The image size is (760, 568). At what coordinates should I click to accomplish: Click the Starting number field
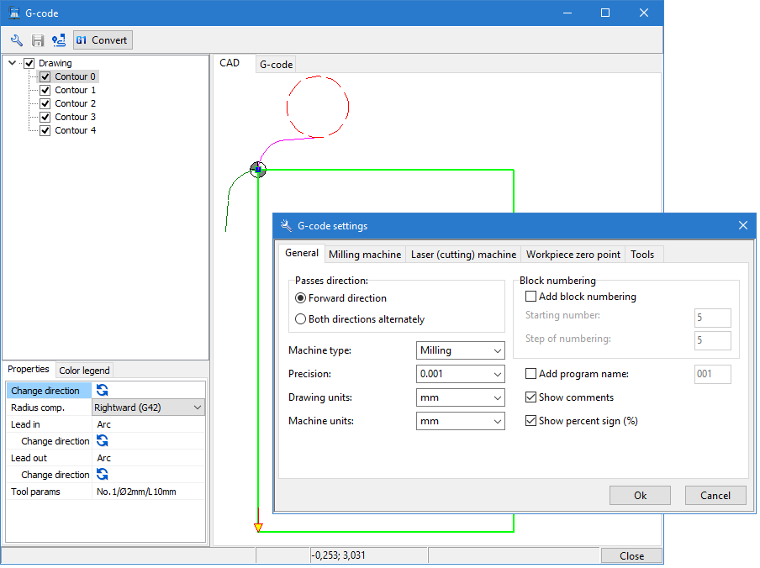tap(712, 317)
